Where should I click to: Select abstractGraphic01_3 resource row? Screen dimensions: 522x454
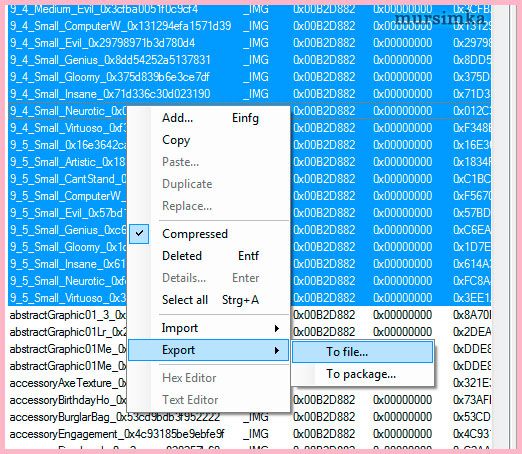click(x=249, y=315)
